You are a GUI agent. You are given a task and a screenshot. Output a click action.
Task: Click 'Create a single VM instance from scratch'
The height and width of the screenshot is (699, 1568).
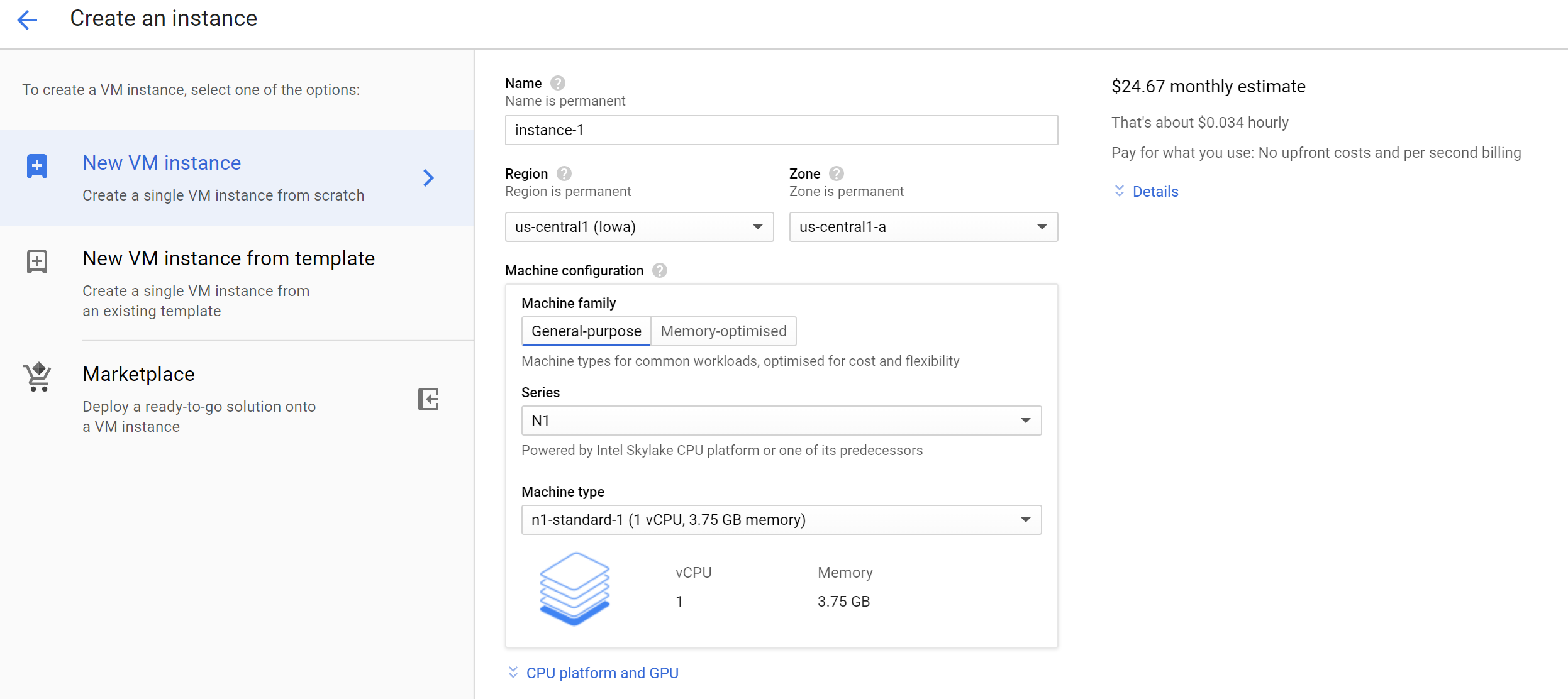tap(223, 195)
